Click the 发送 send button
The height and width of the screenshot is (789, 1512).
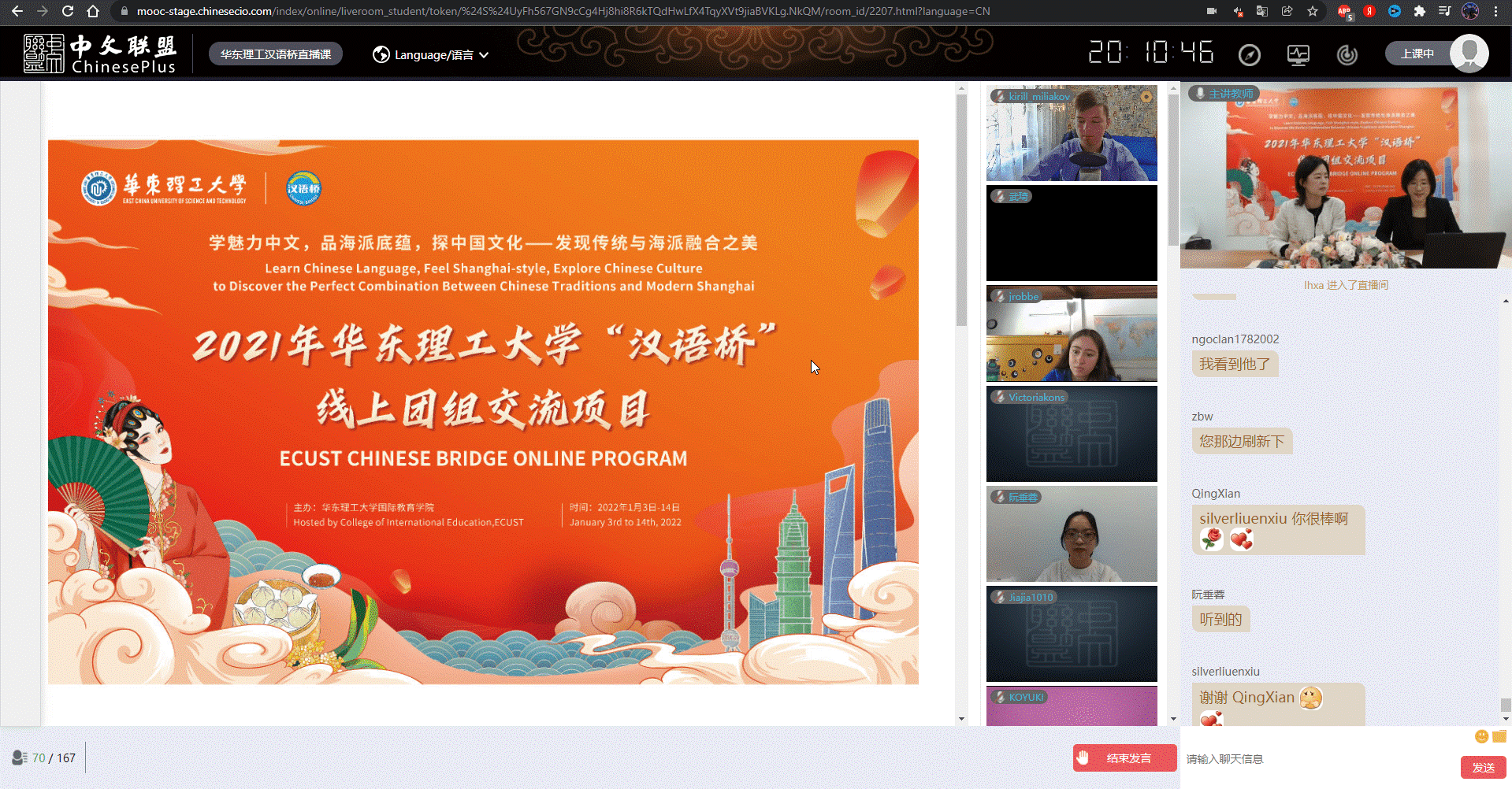pos(1484,767)
